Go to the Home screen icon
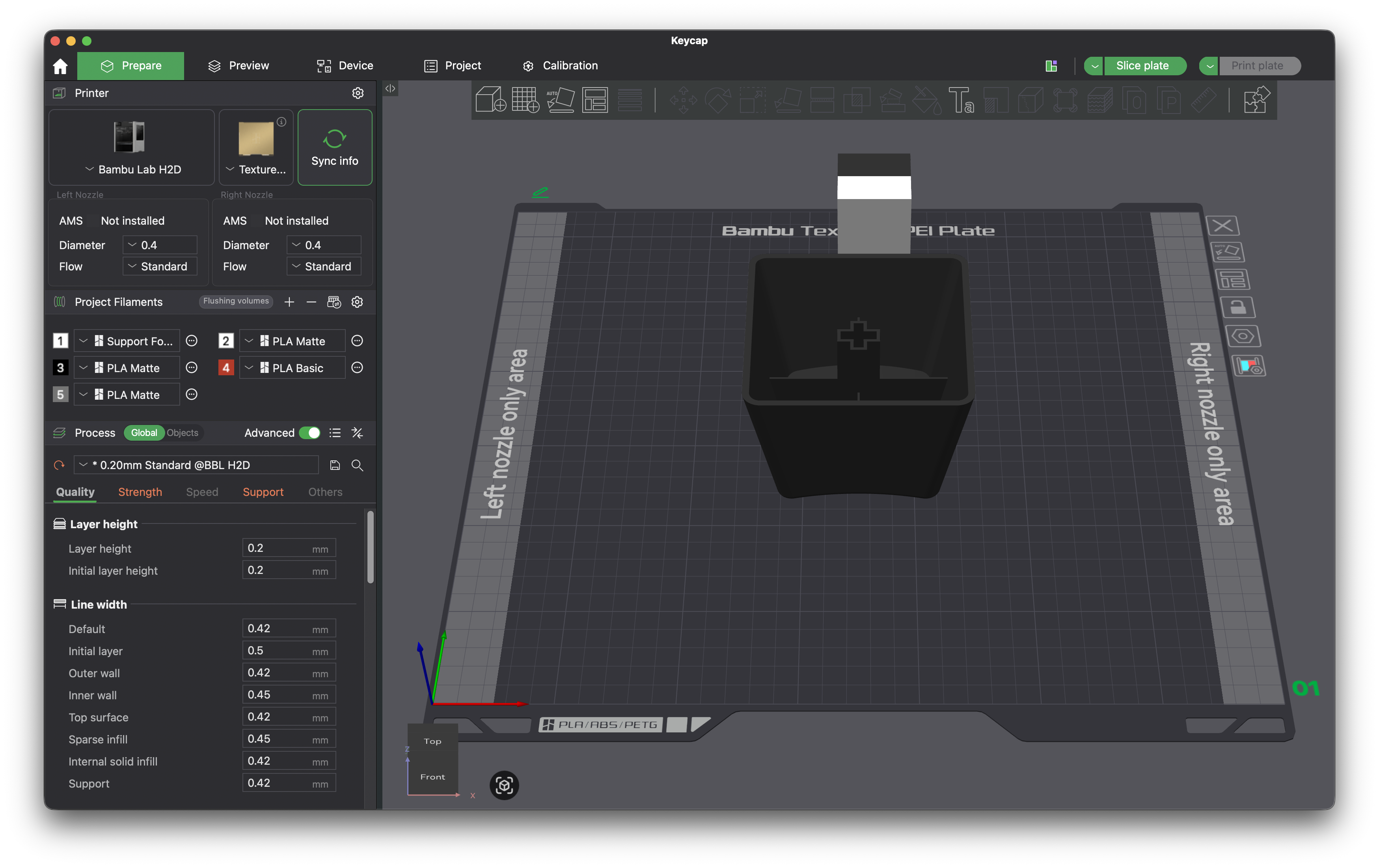 tap(60, 66)
